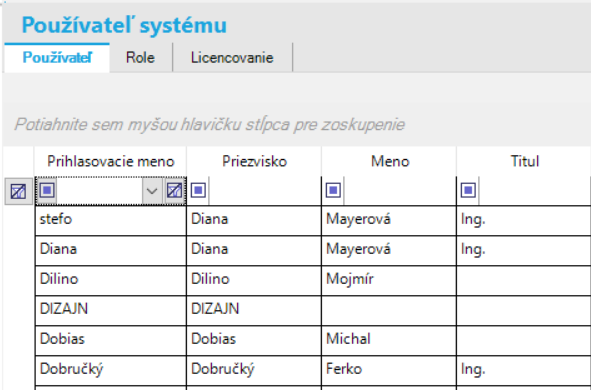Click Meno cell 'Mojmír'
Viewport: 591px width, 390px height.
click(x=389, y=280)
